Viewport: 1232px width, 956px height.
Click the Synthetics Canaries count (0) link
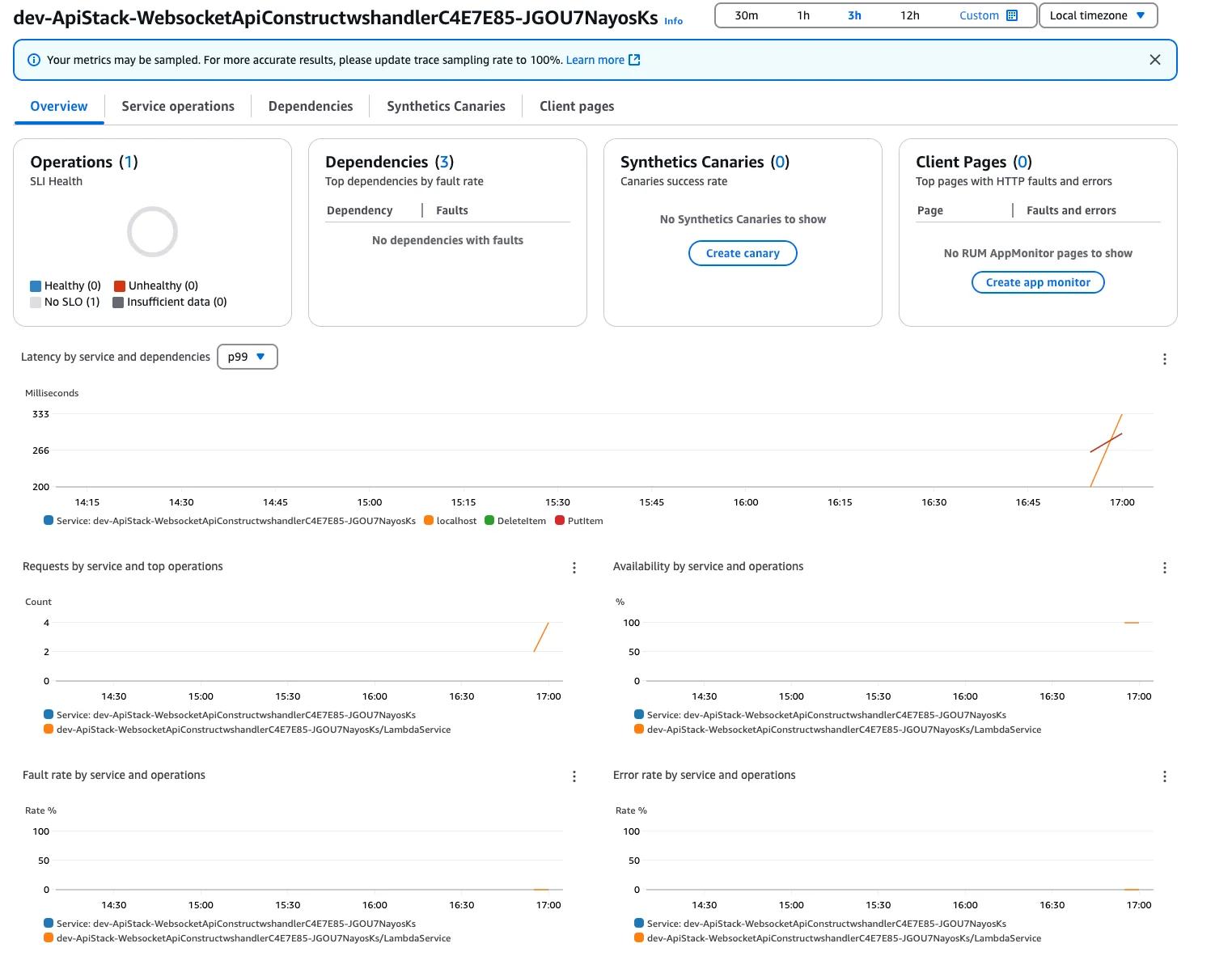pos(780,162)
